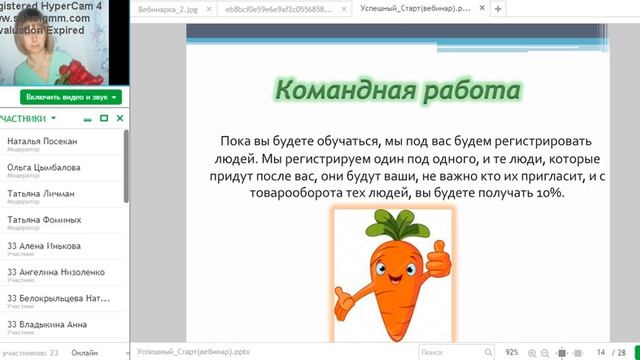Fit slide to width using the light square icon
Image resolution: width=640 pixels, height=360 pixels.
(x=578, y=352)
